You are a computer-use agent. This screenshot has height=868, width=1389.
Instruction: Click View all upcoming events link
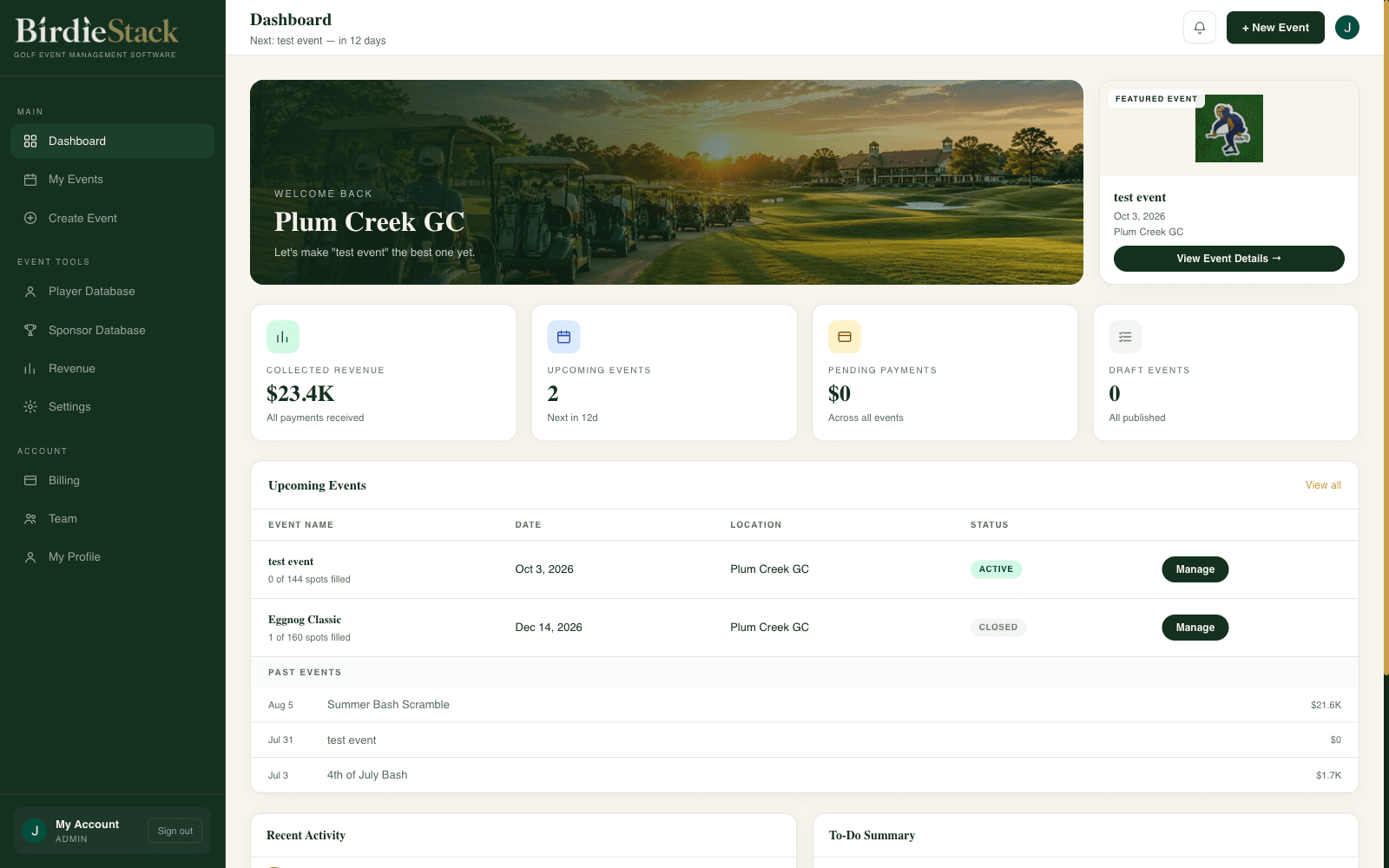pyautogui.click(x=1323, y=485)
